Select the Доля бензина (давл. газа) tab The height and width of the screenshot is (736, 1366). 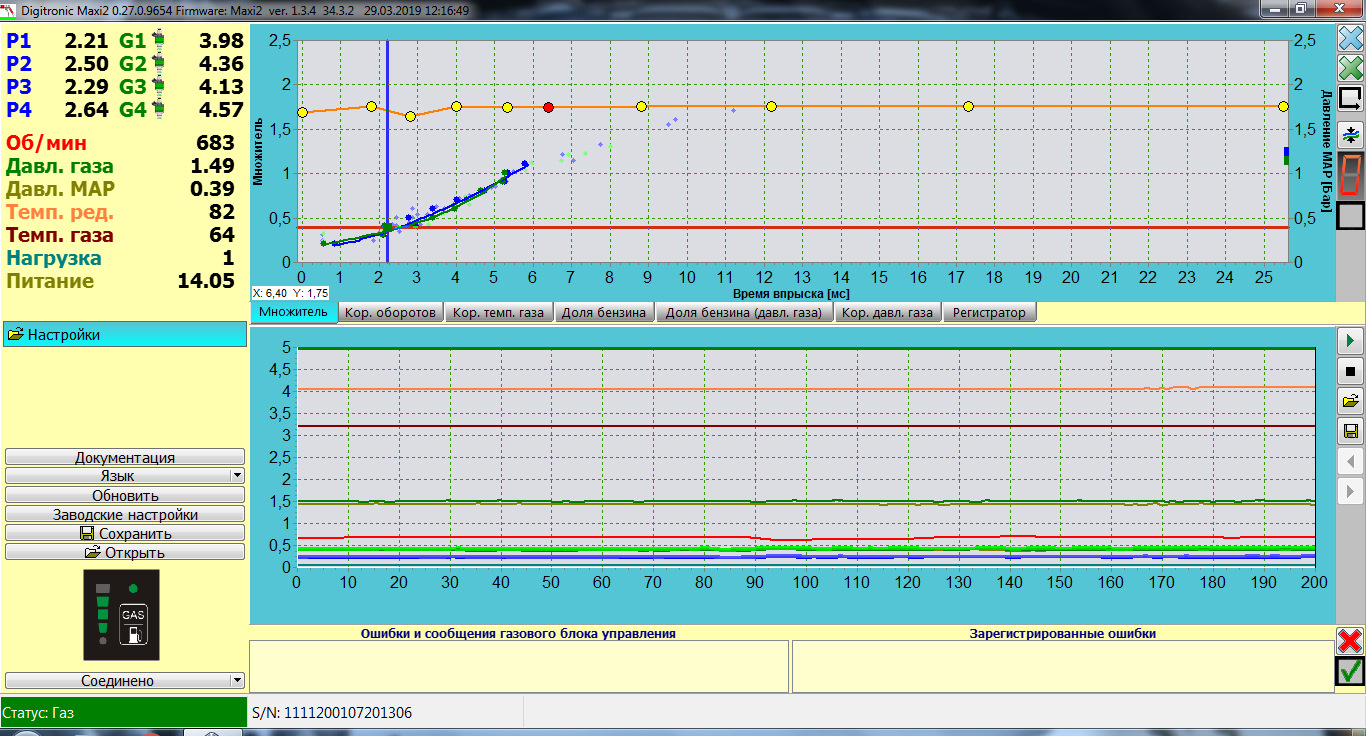(744, 313)
